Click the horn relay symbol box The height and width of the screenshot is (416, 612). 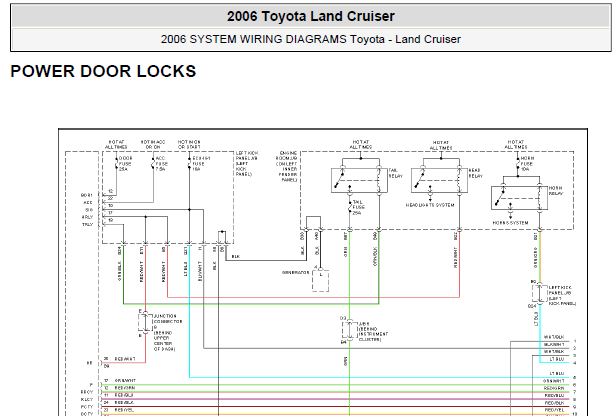tap(519, 198)
